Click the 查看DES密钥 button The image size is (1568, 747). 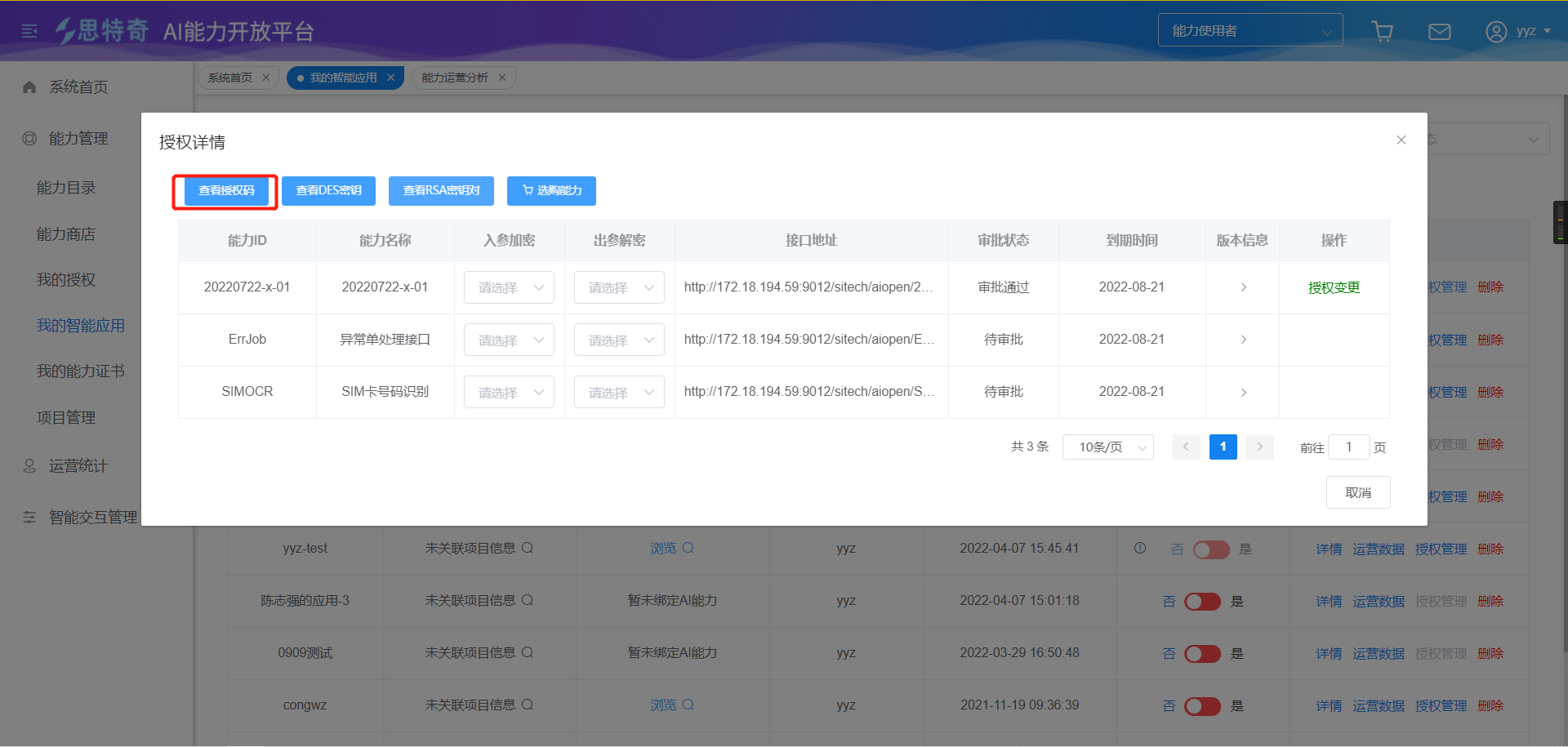(328, 191)
